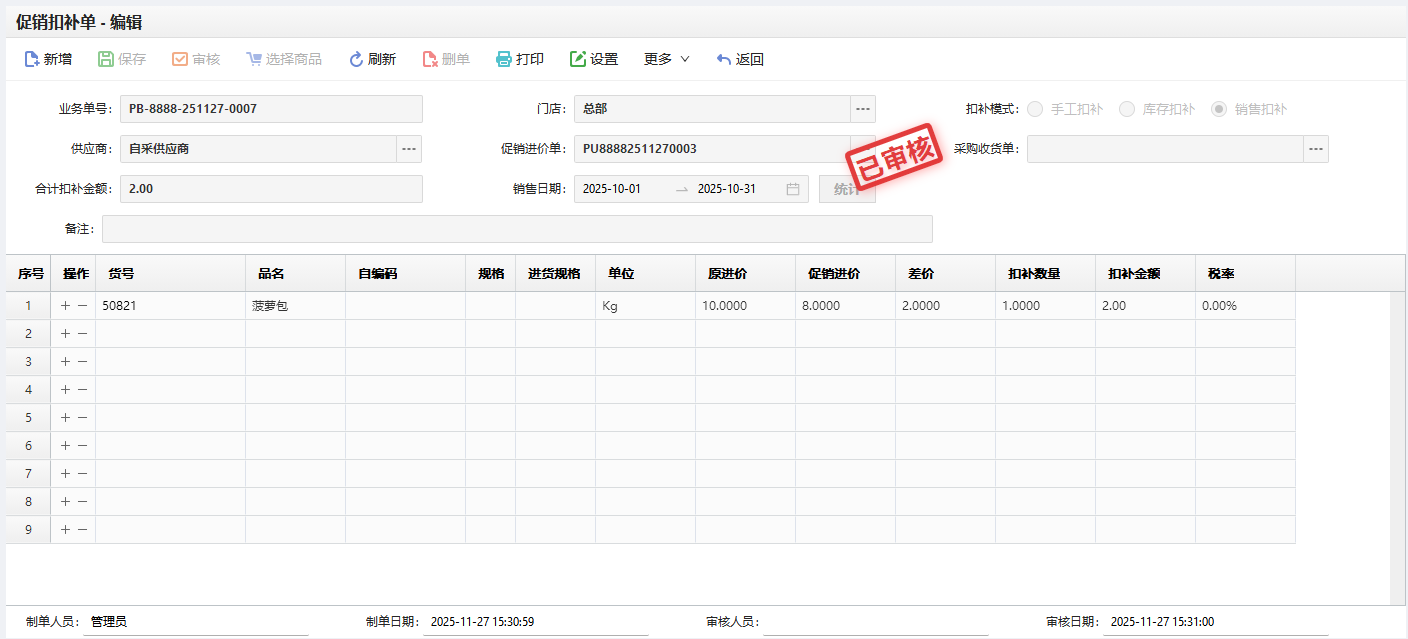Expand the 更多 dropdown menu
Image resolution: width=1408 pixels, height=639 pixels.
(667, 59)
